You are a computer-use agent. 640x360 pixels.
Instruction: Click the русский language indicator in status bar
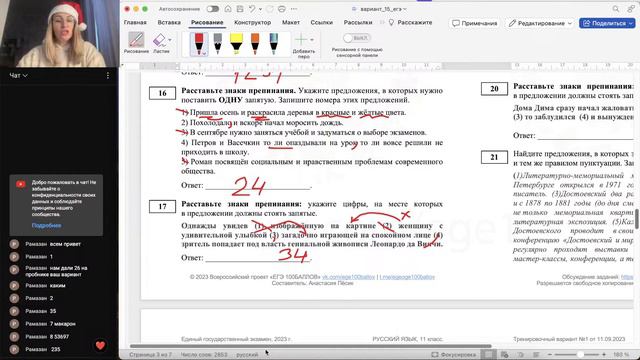pos(247,355)
